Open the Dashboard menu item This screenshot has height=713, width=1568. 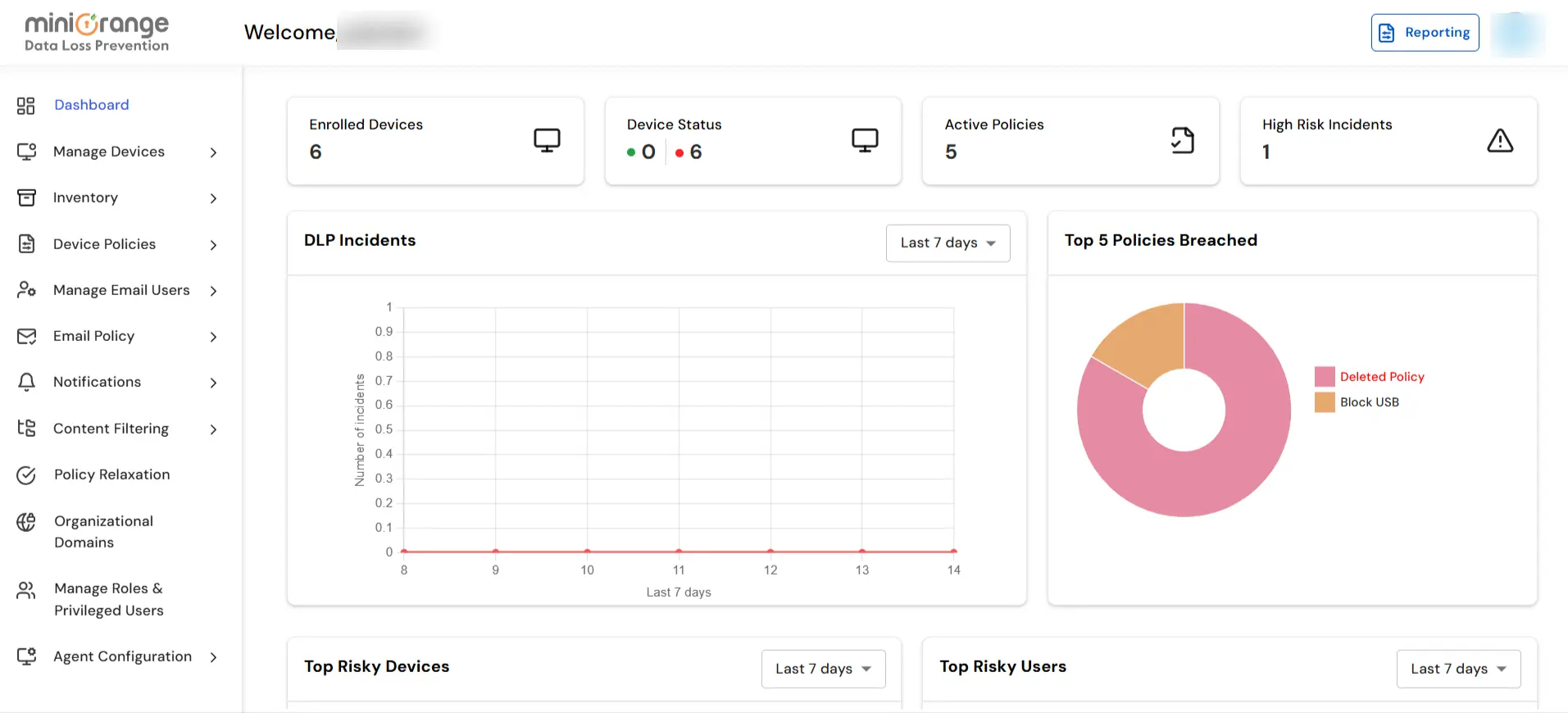[92, 105]
